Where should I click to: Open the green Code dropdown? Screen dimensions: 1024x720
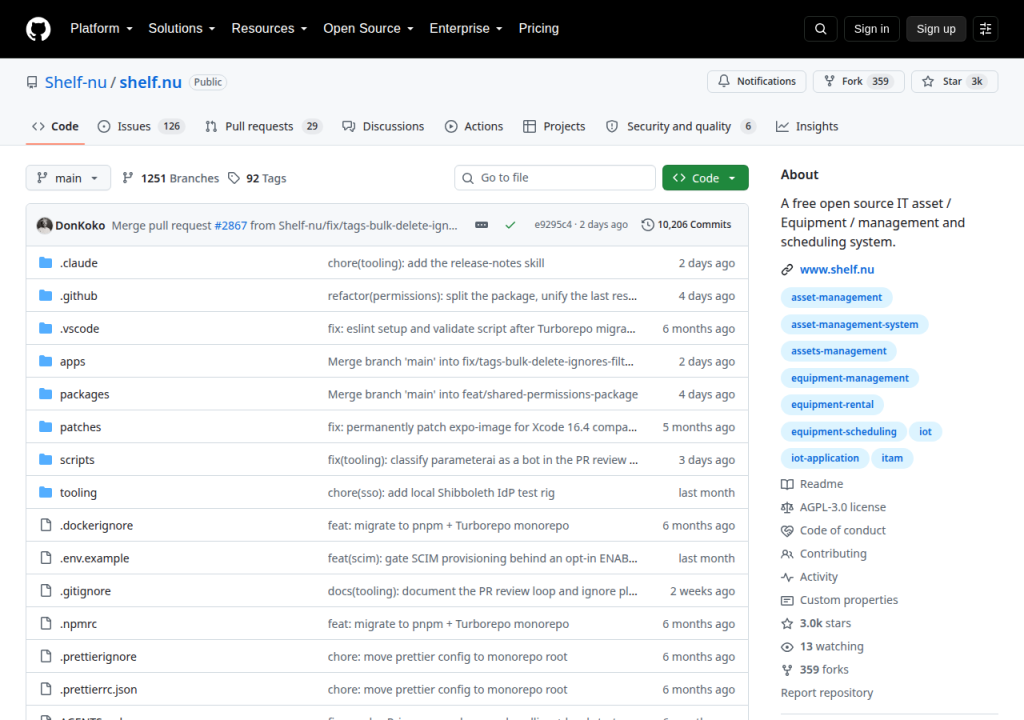click(705, 178)
